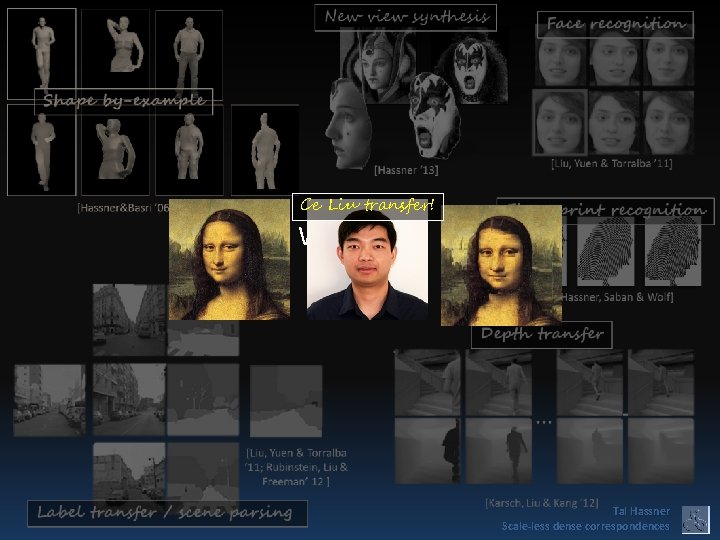720x540 pixels.
Task: Click the "[Karsch, Liu & Kang '12]" citation
Action: [x=542, y=503]
